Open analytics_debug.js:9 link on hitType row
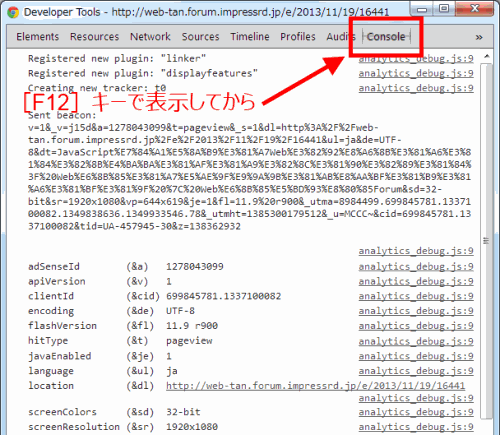Screen dimensions: 500x435 pyautogui.click(x=416, y=341)
